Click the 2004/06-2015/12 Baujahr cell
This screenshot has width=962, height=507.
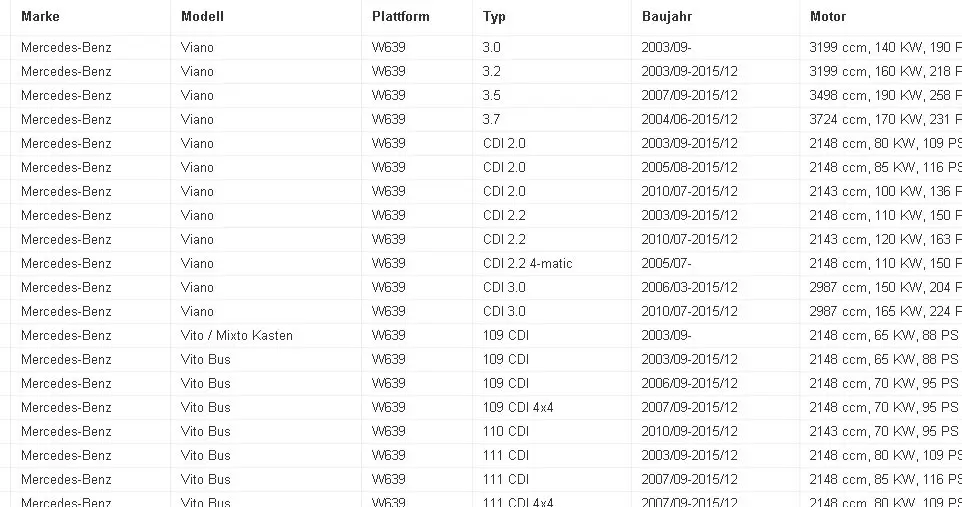tap(690, 119)
